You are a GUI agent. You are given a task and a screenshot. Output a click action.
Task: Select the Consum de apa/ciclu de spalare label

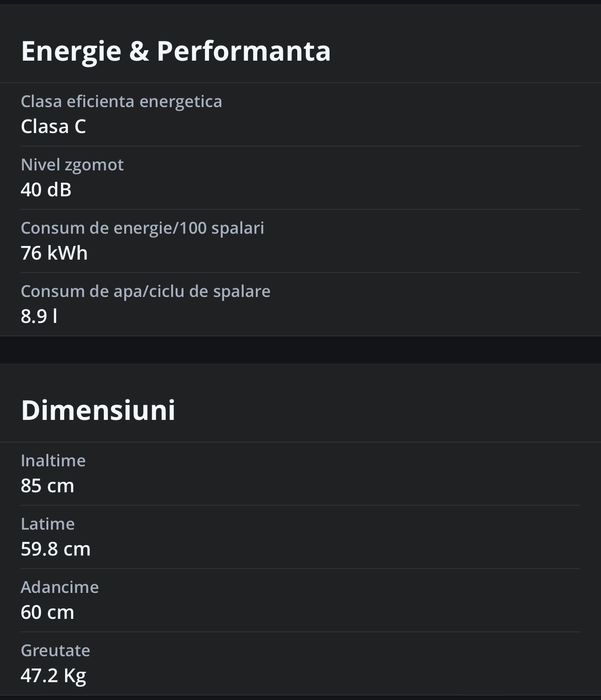click(145, 291)
